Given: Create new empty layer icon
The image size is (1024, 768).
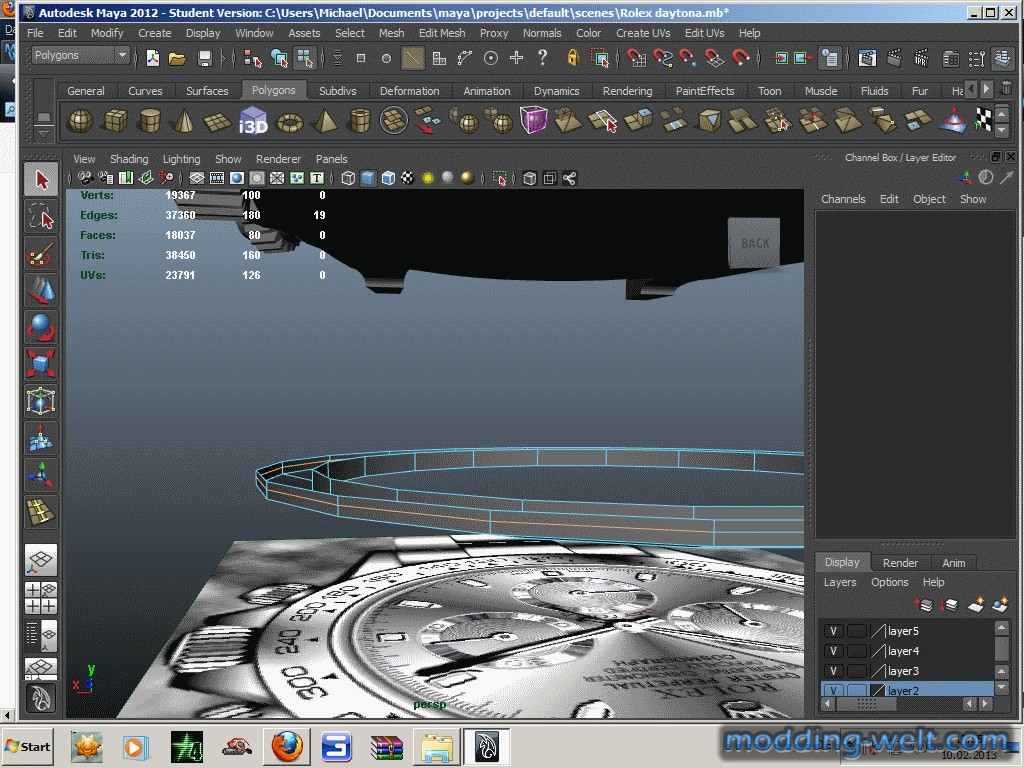Looking at the screenshot, I should [976, 605].
